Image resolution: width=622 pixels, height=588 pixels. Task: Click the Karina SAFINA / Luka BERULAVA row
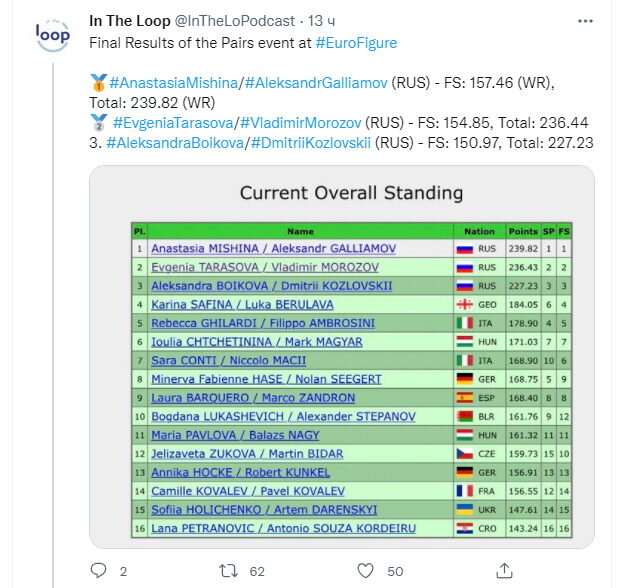tap(351, 305)
